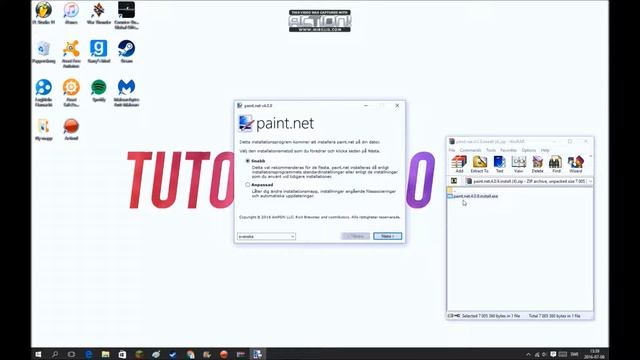Viewport: 640px width, 360px height.
Task: Open iTunes desktop shortcut
Action: pos(71,13)
